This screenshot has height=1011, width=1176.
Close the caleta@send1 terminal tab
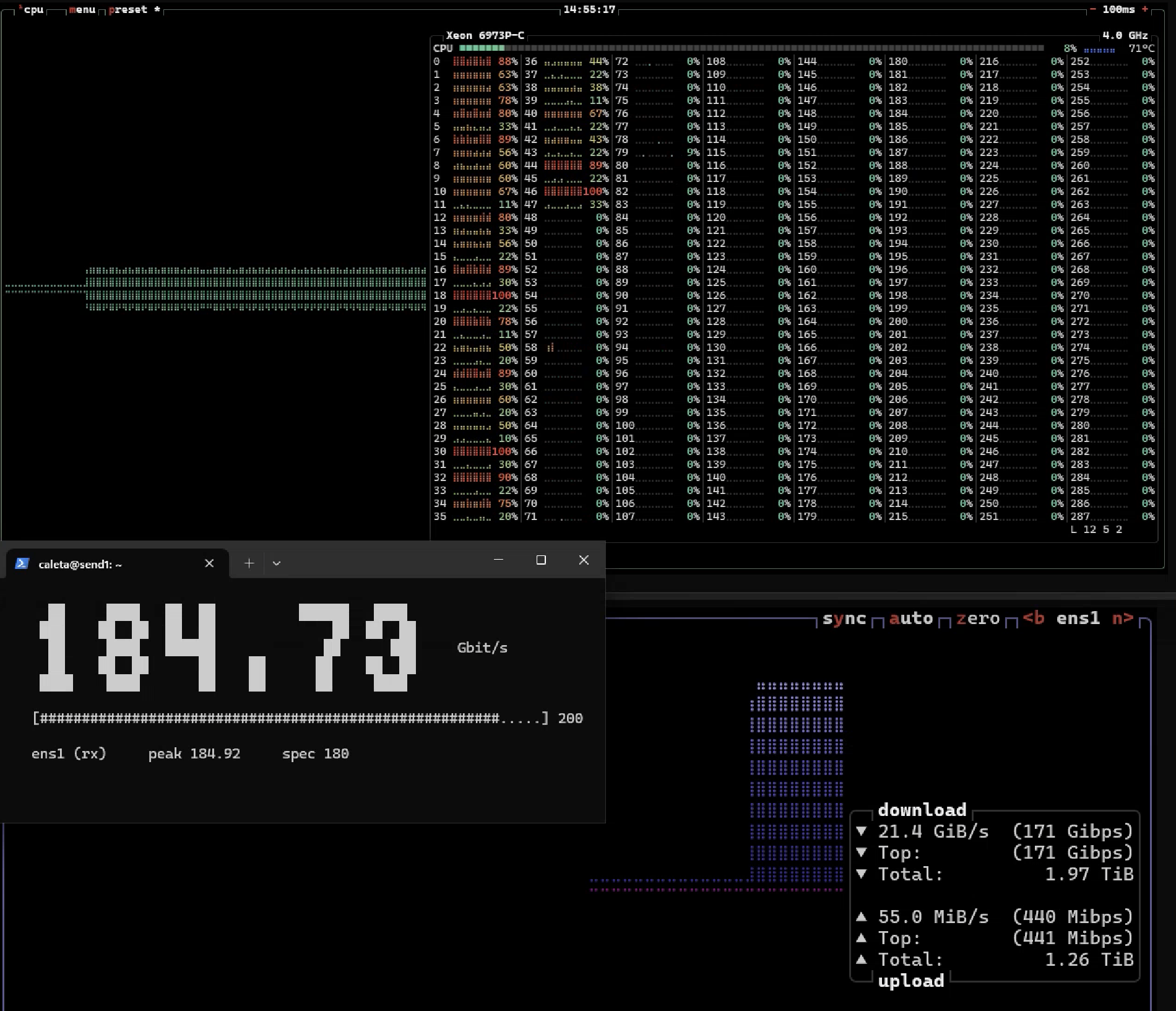(x=209, y=563)
